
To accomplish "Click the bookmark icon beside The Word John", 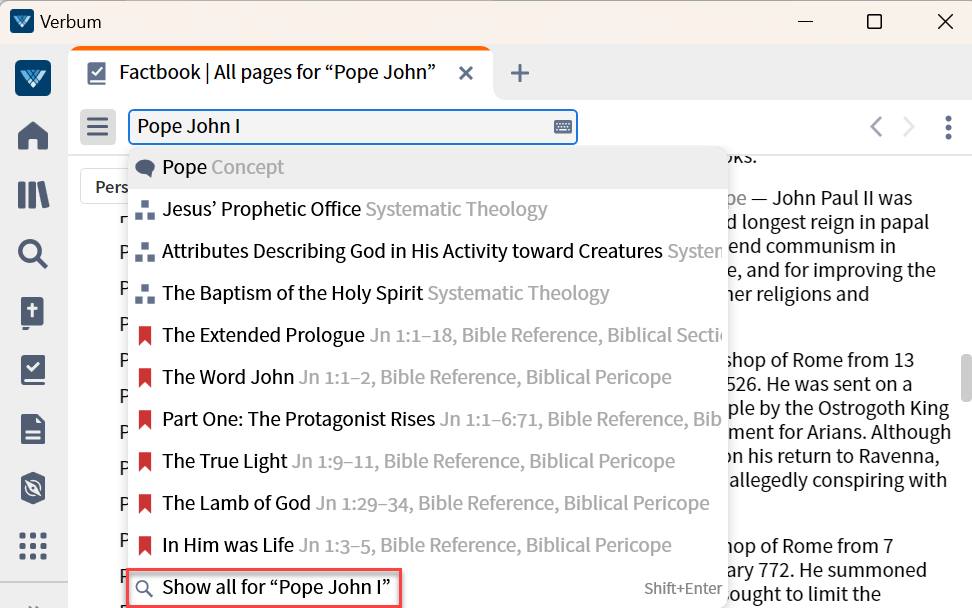I will click(145, 377).
